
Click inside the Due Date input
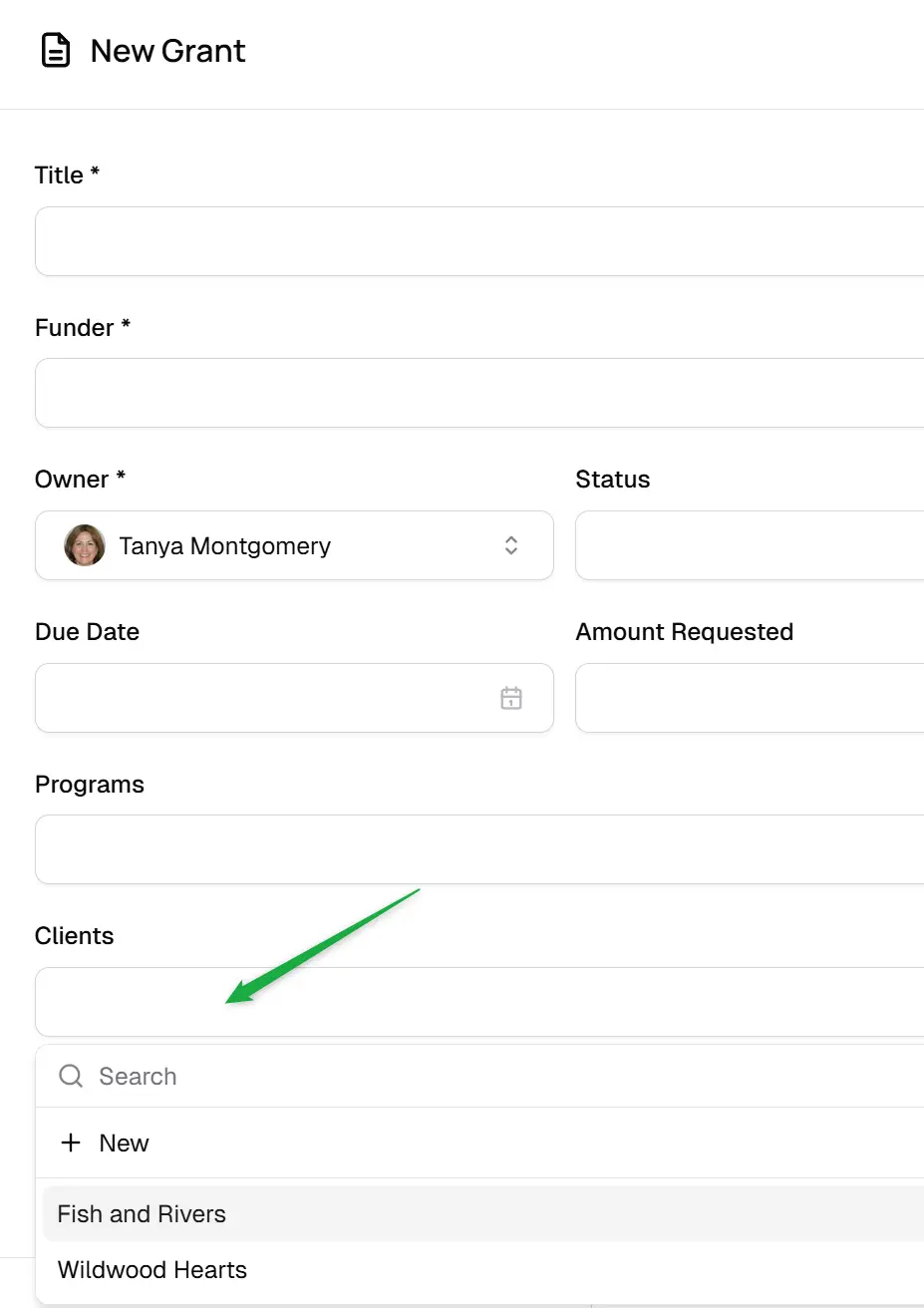pyautogui.click(x=294, y=698)
